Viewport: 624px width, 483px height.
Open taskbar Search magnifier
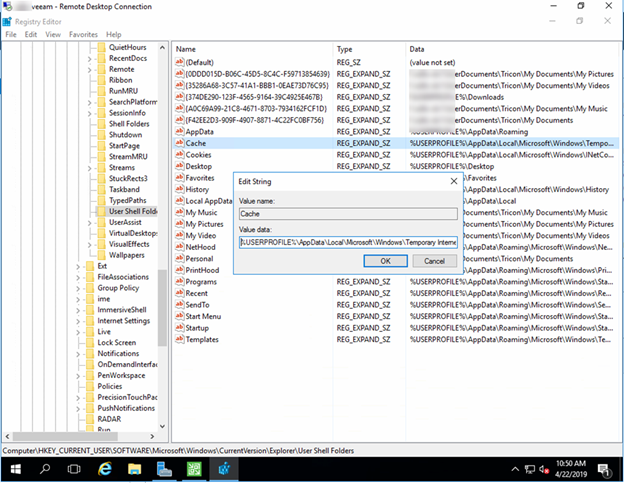coord(45,469)
